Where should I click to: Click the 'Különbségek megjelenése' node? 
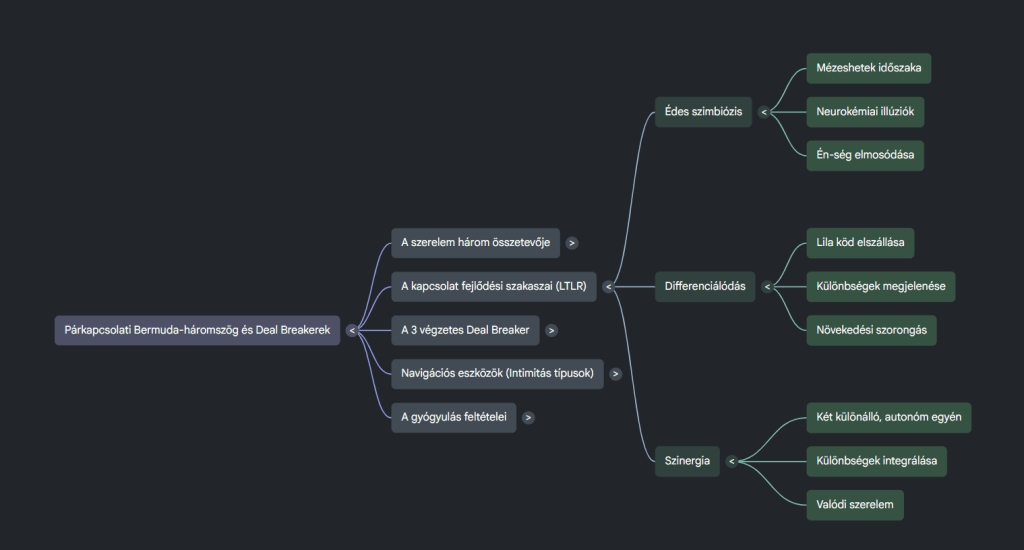click(880, 287)
